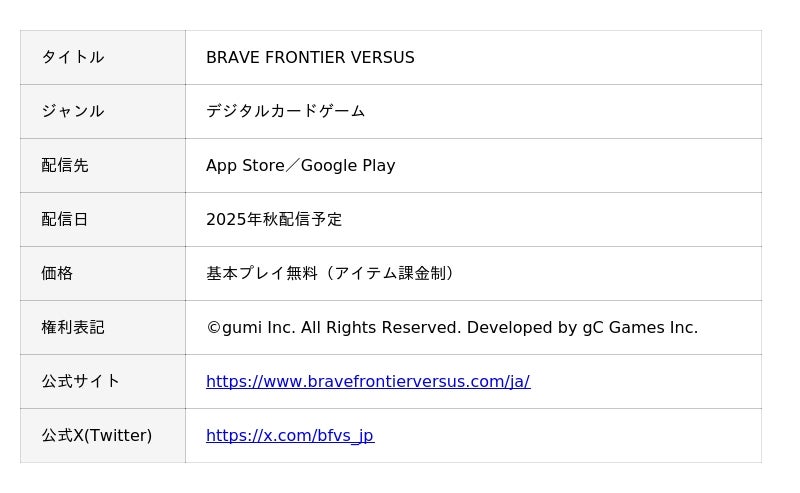Click the ジャンル row label
Screen dimensions: 800x493
72,111
